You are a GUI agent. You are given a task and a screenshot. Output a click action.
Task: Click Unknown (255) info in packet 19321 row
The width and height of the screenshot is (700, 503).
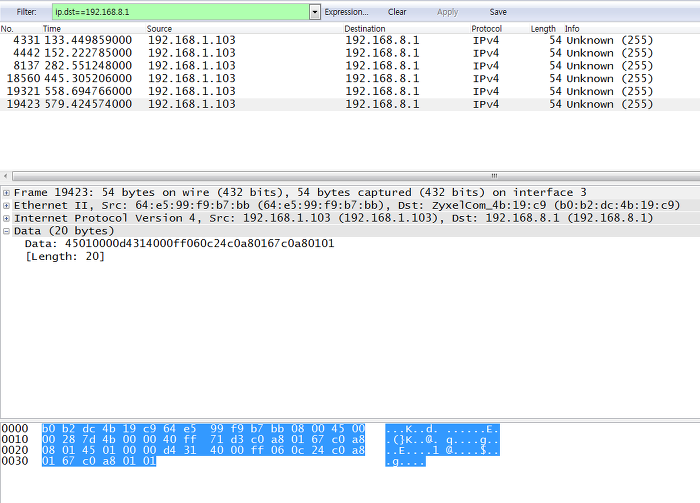pyautogui.click(x=610, y=91)
